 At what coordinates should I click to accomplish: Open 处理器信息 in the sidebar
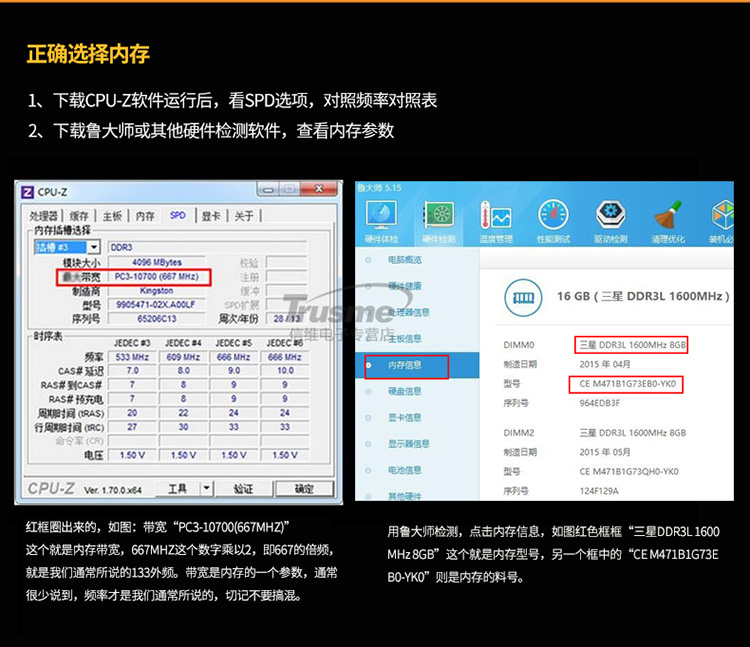click(x=408, y=313)
